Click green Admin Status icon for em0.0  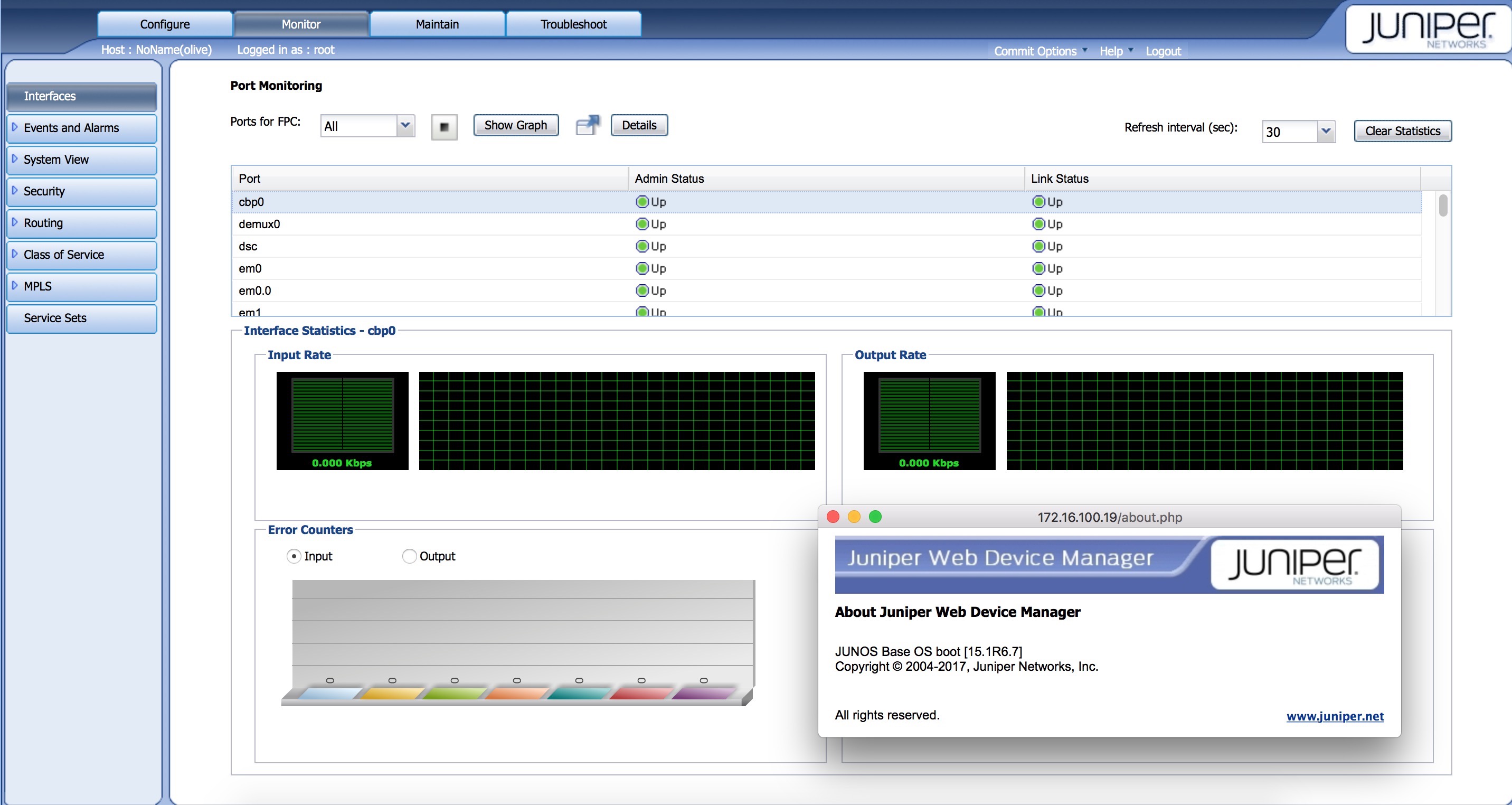[642, 291]
